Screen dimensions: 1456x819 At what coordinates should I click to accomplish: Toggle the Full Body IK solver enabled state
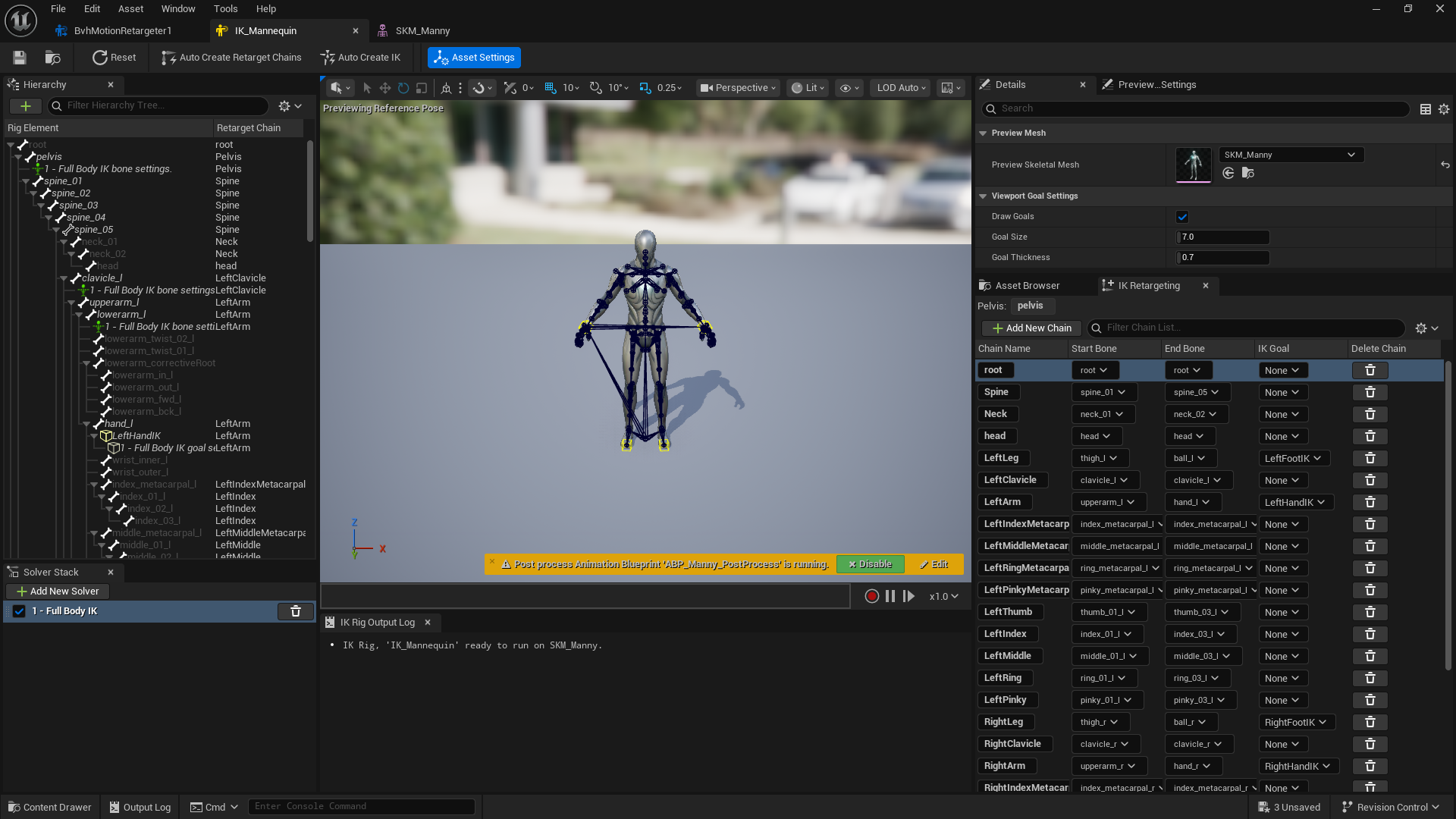[18, 610]
